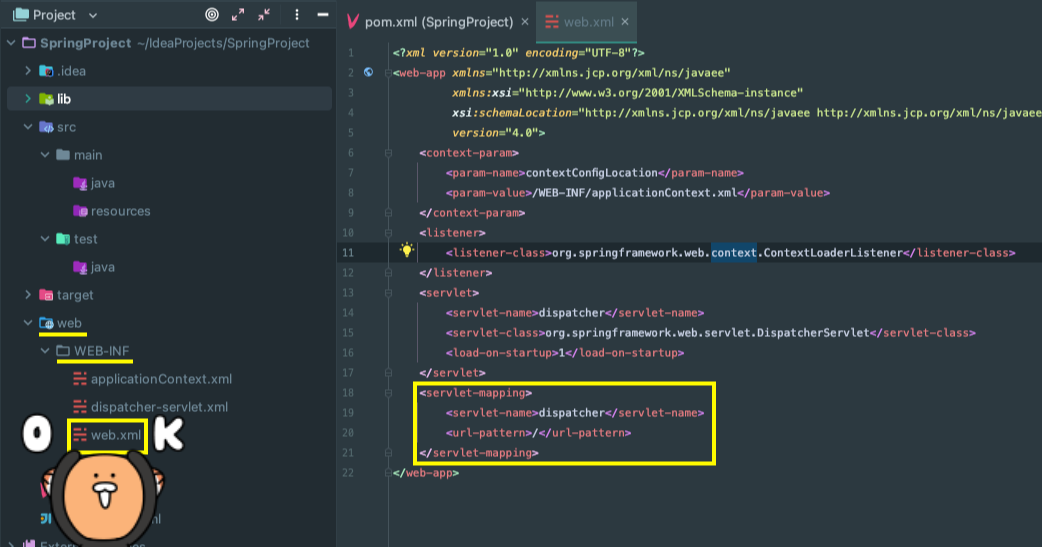Open Project panel options (three dots)
1042x547 pixels.
pos(296,15)
